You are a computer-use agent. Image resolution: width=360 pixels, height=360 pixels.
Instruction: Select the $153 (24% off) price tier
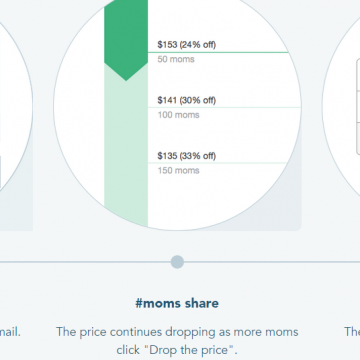(187, 45)
